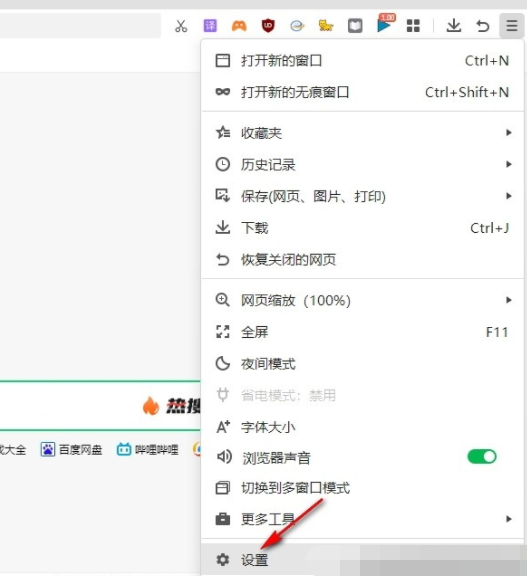Click the night mode moon icon
This screenshot has height=576, width=527.
(223, 363)
